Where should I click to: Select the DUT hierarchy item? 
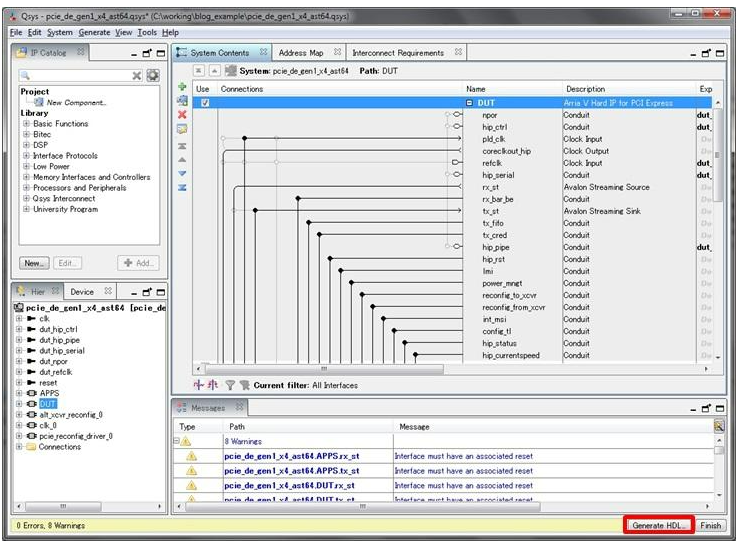coord(48,404)
